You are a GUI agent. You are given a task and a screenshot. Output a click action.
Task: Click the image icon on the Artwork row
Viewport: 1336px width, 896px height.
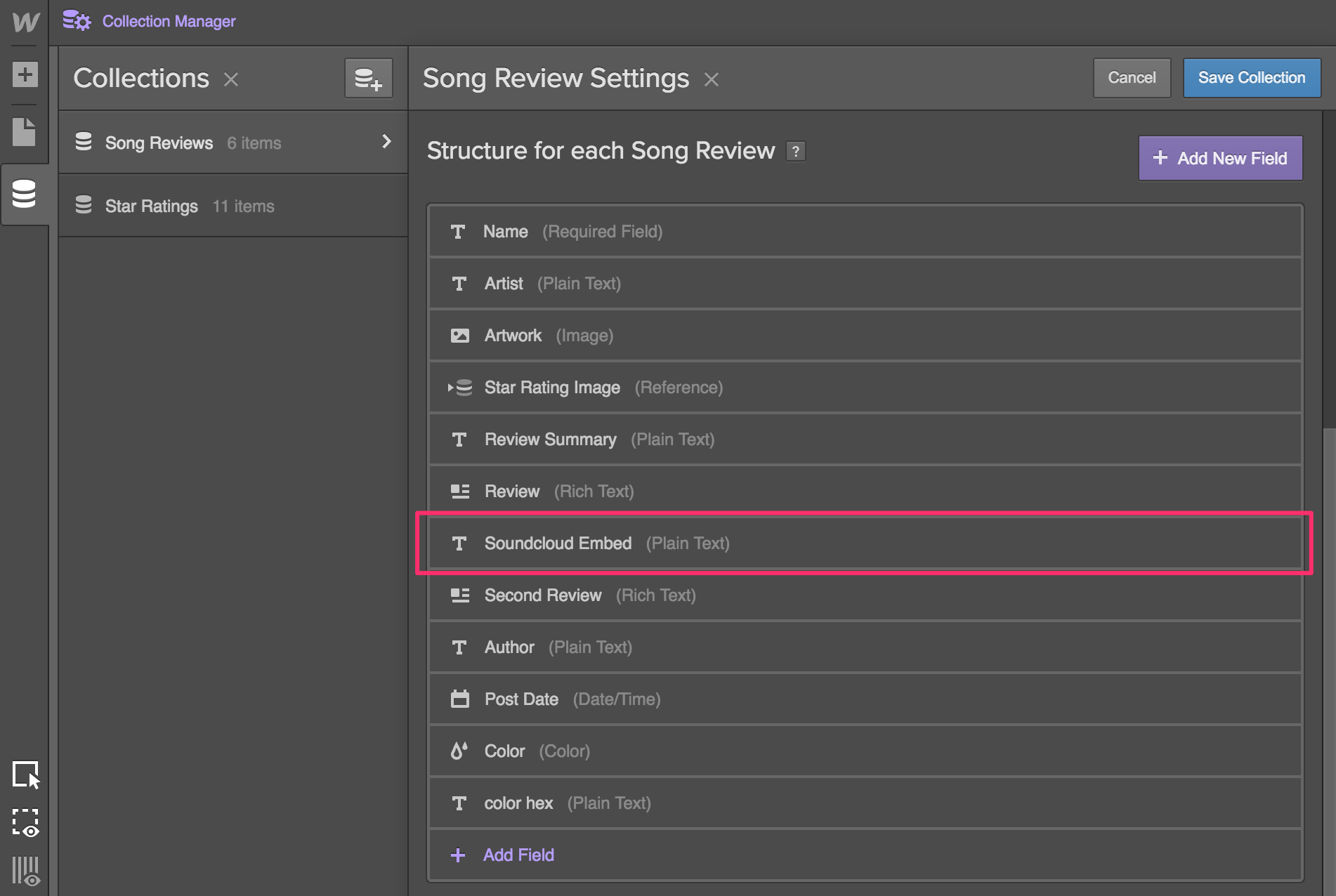pyautogui.click(x=460, y=336)
